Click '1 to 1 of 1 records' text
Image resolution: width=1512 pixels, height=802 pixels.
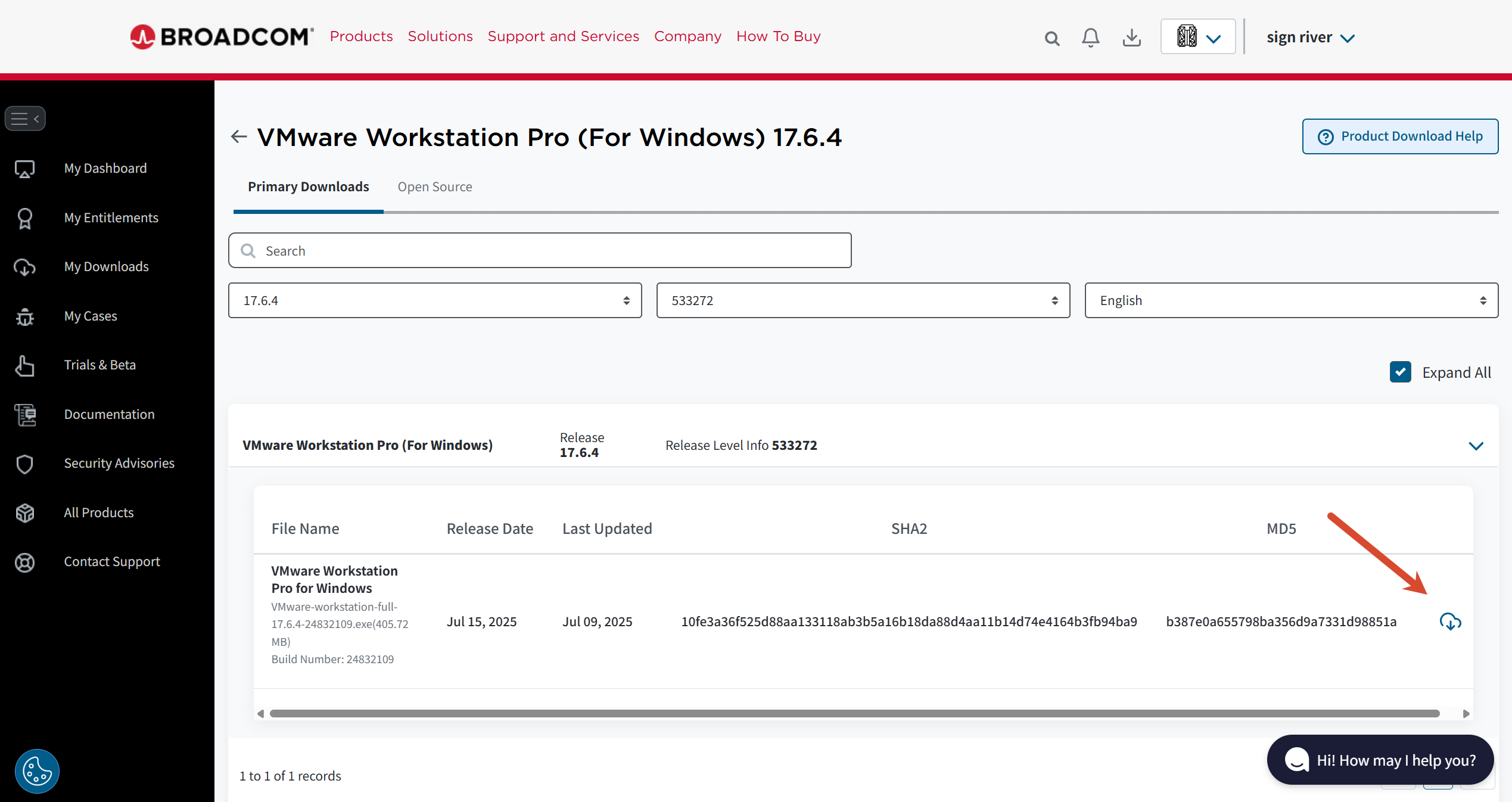pyautogui.click(x=290, y=776)
